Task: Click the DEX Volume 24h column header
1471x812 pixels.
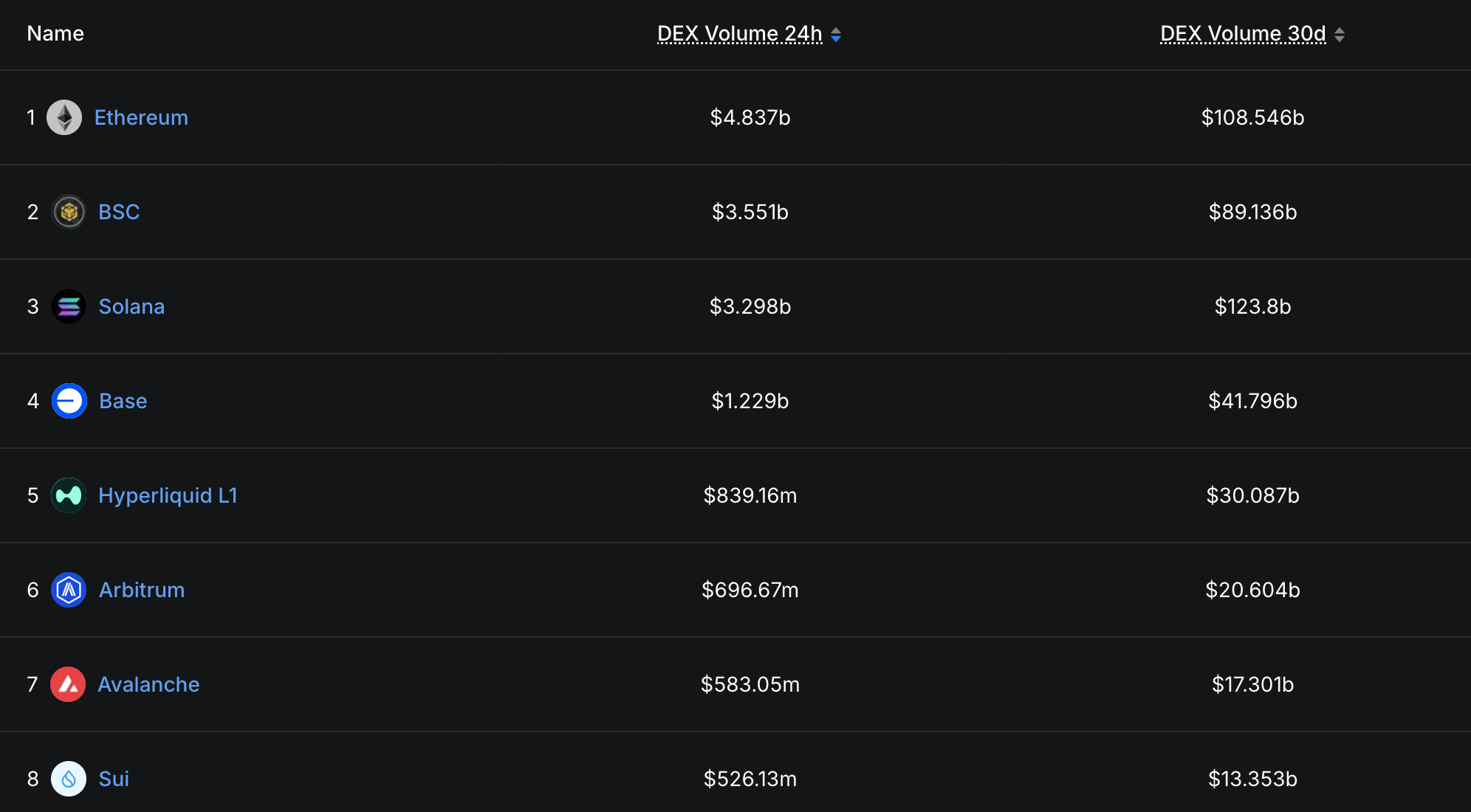Action: point(739,34)
